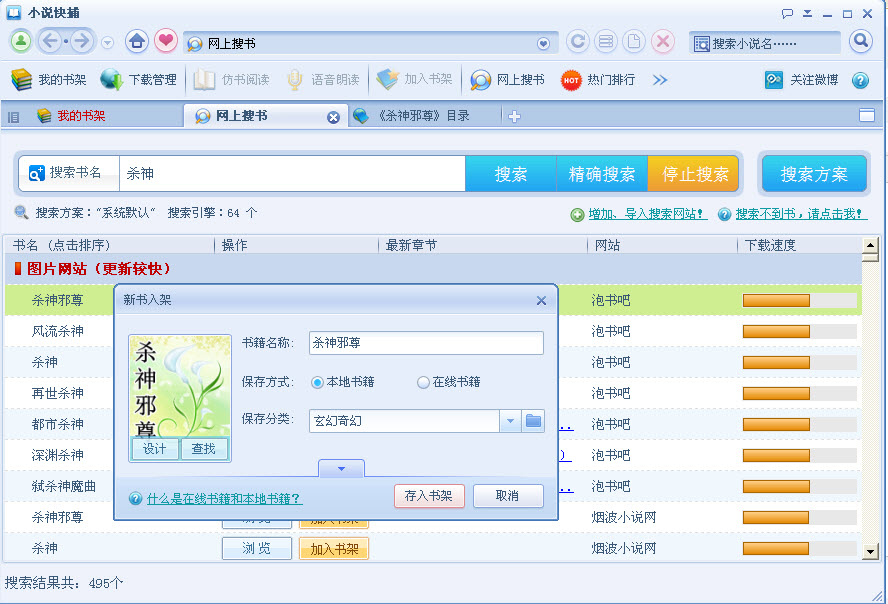The image size is (888, 604).
Task: Click the red X stop icon
Action: coord(663,41)
